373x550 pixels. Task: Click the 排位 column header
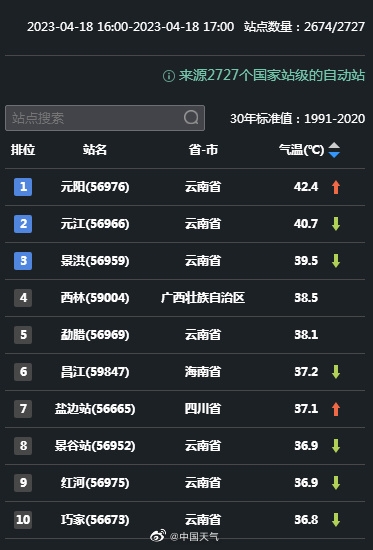coord(23,150)
